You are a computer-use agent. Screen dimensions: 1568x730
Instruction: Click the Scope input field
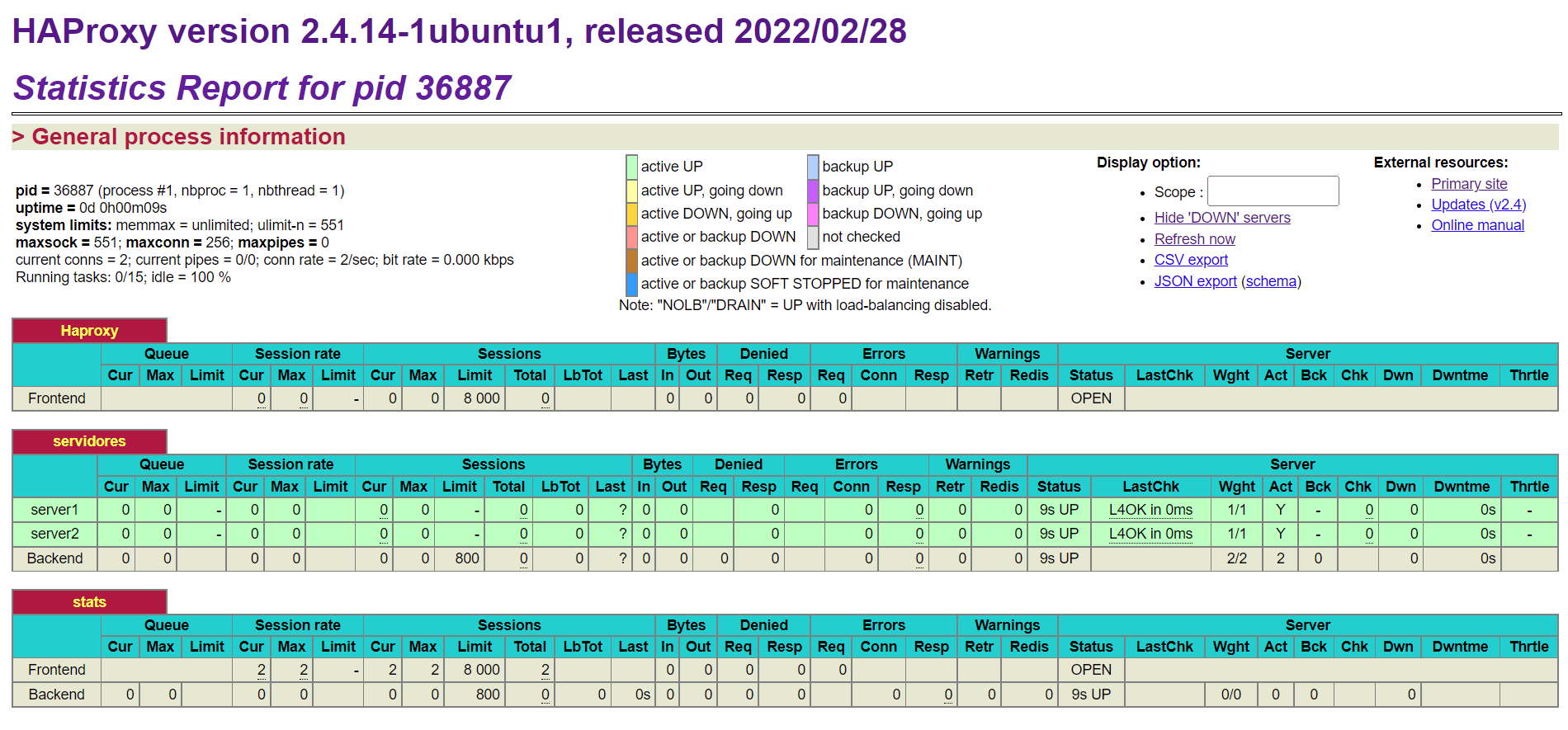pos(1273,191)
